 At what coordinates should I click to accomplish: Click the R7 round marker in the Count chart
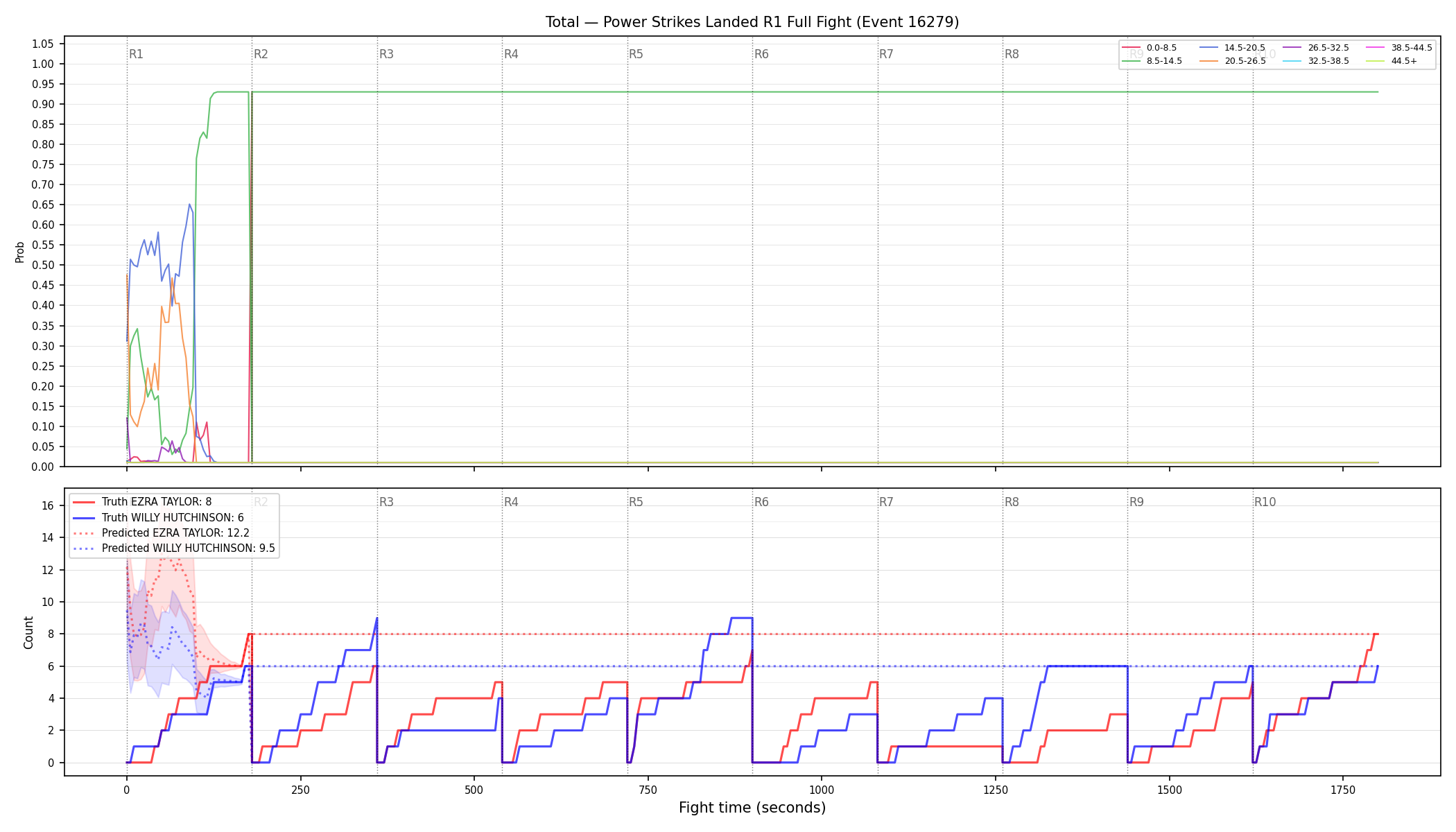(x=886, y=502)
